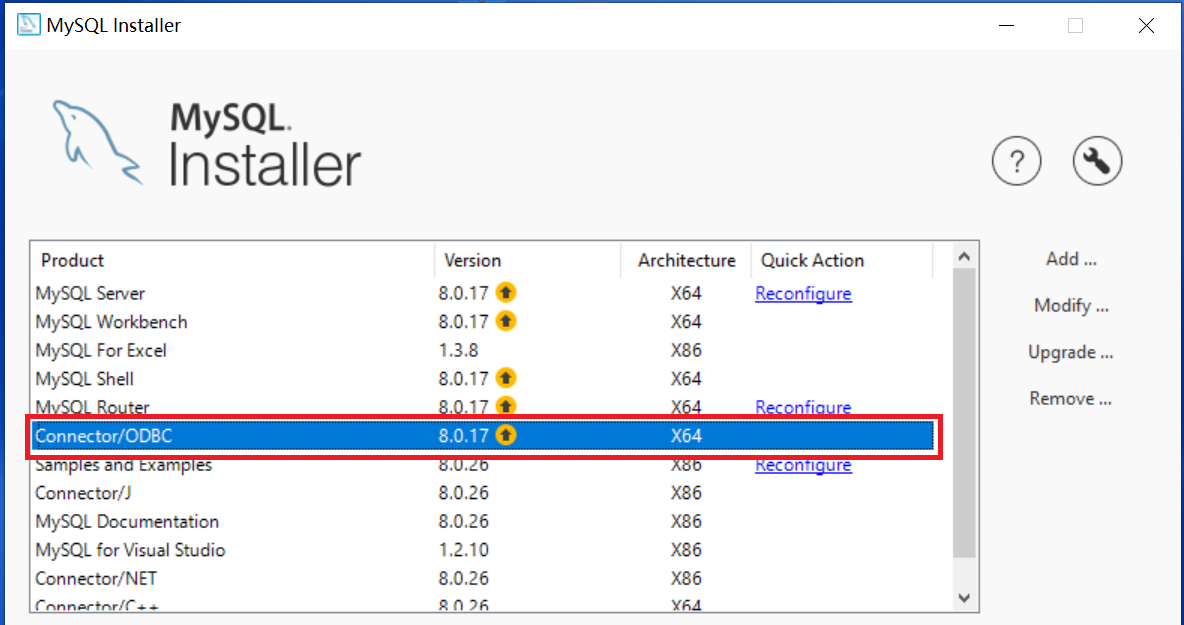Click the product list vertical scrollbar thumb
The image size is (1184, 625).
click(x=964, y=414)
